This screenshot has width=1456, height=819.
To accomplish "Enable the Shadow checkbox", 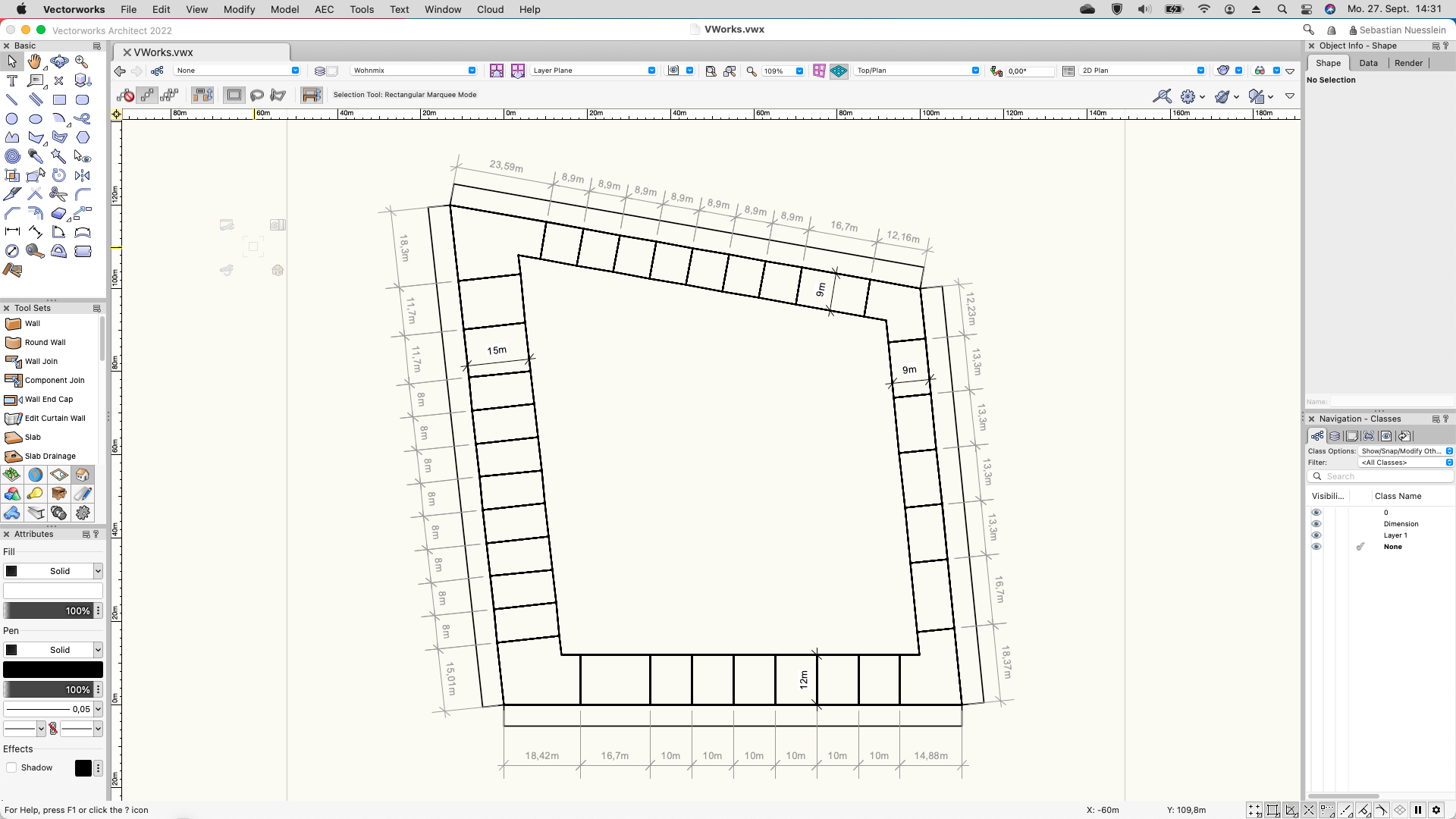I will 11,767.
